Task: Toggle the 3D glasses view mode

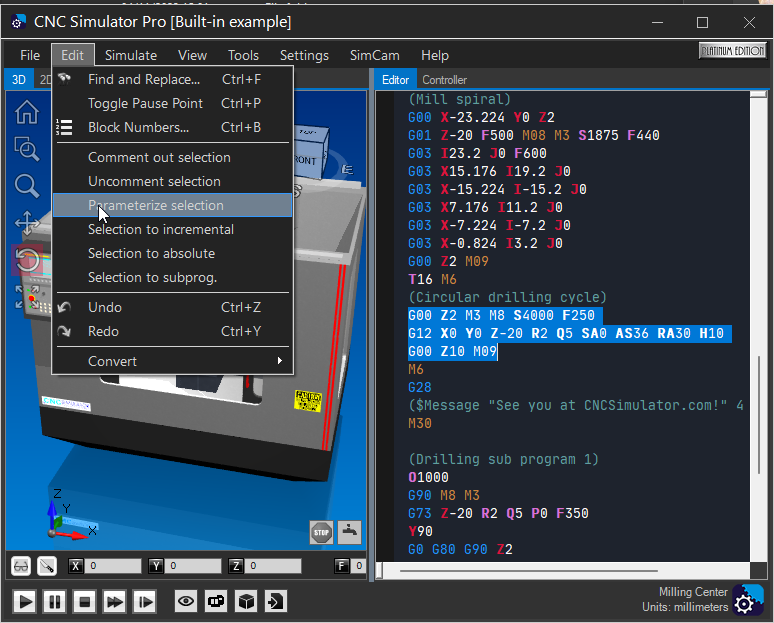Action: point(21,566)
